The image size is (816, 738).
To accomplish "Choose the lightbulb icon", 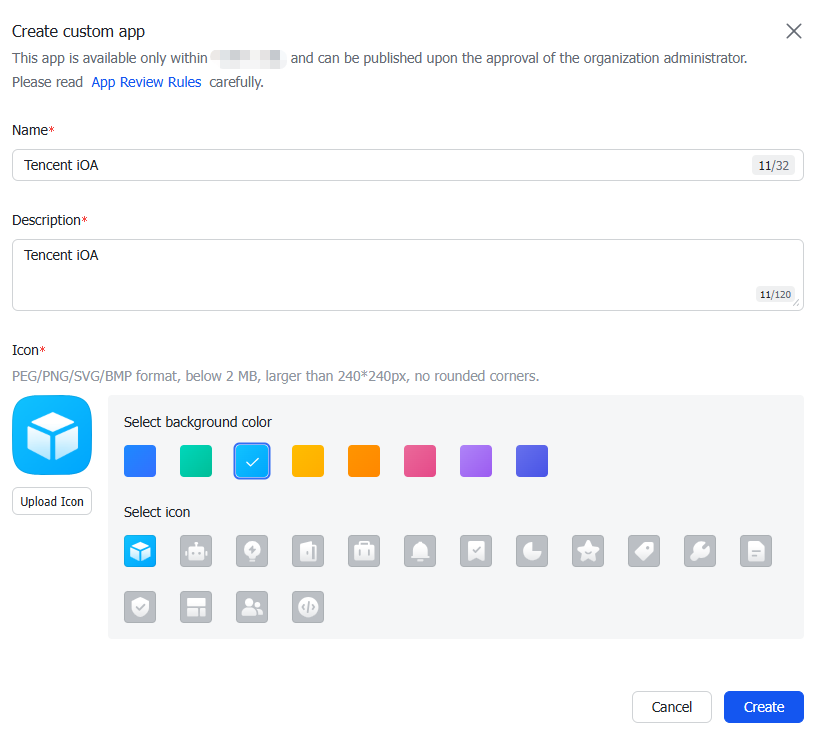I will (252, 551).
